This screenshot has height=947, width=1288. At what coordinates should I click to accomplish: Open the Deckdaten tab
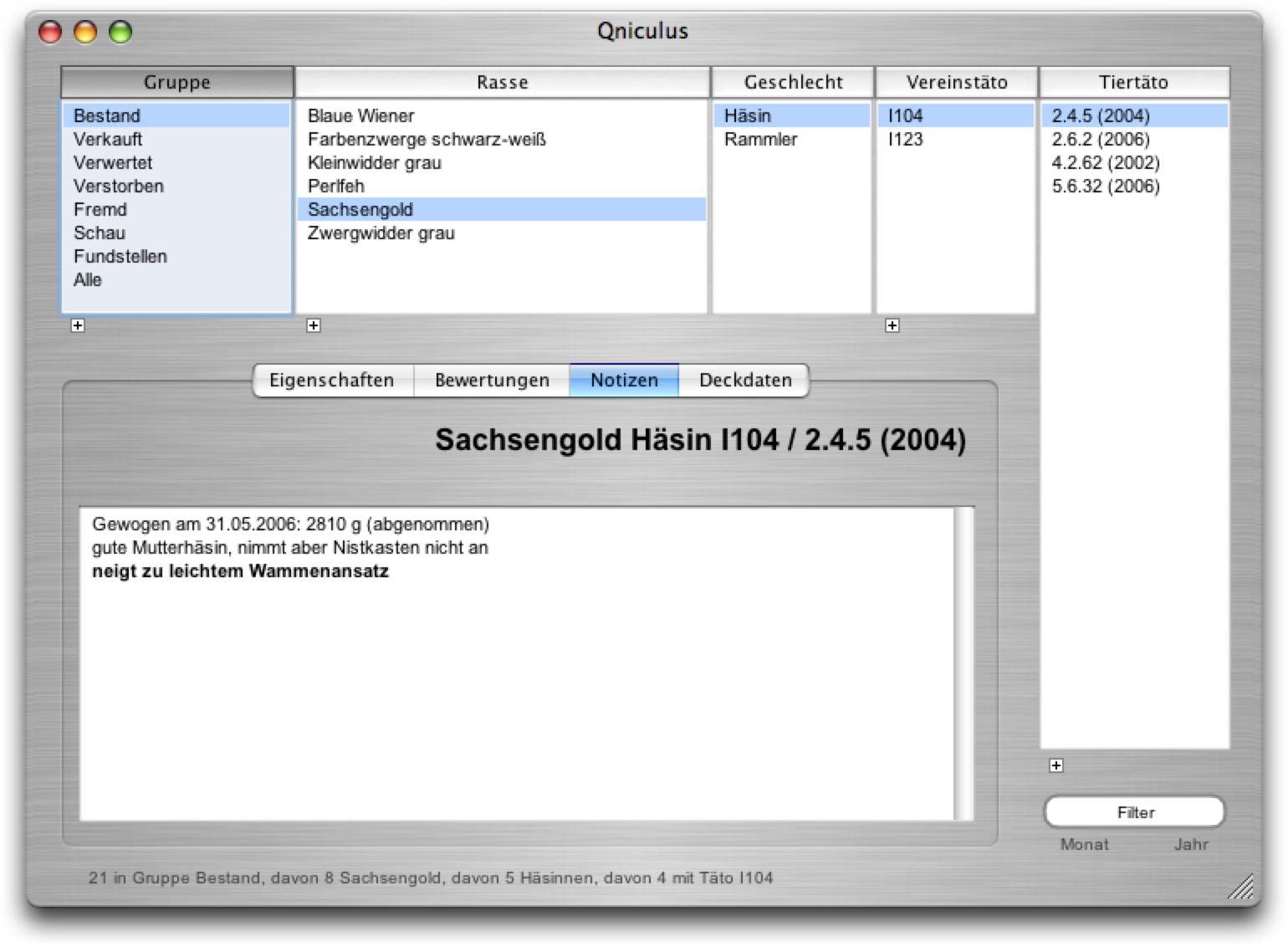click(744, 380)
